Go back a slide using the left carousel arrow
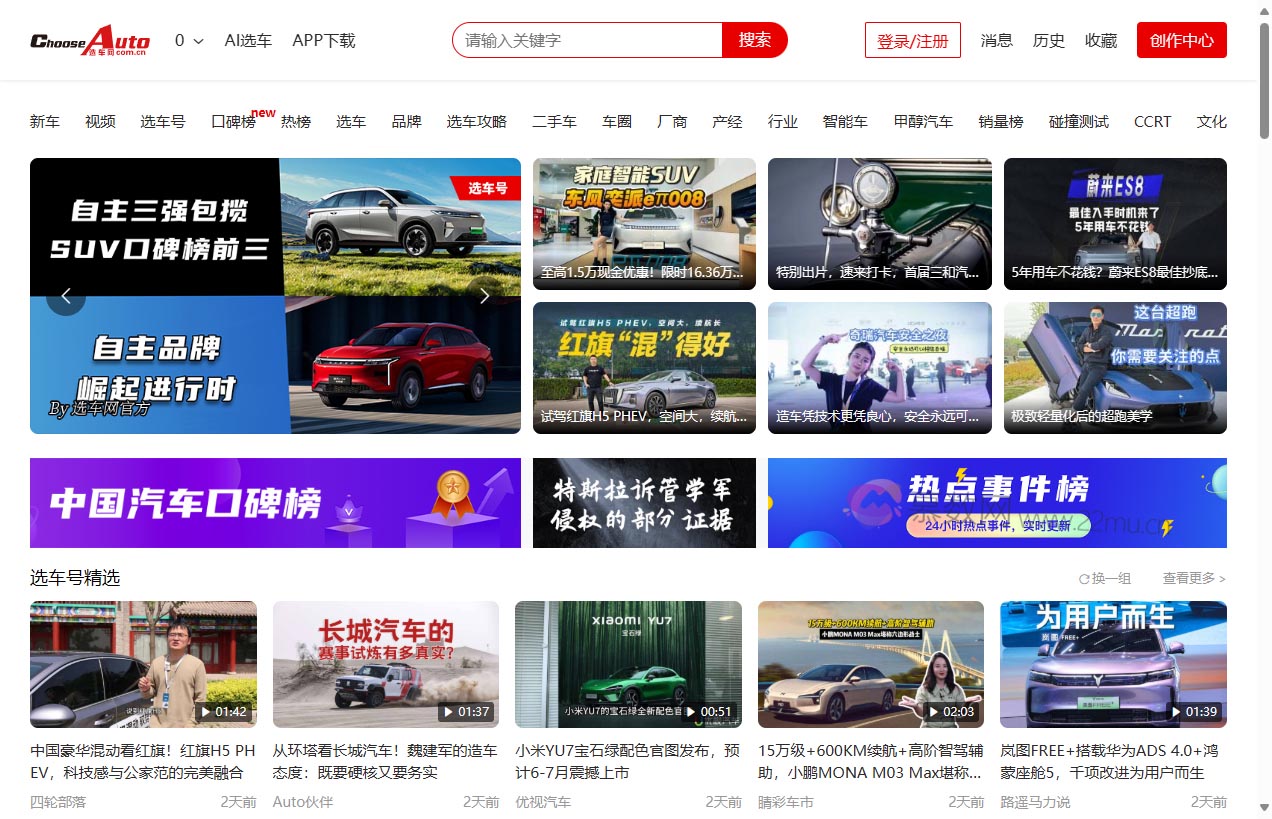The image size is (1272, 819). [66, 295]
